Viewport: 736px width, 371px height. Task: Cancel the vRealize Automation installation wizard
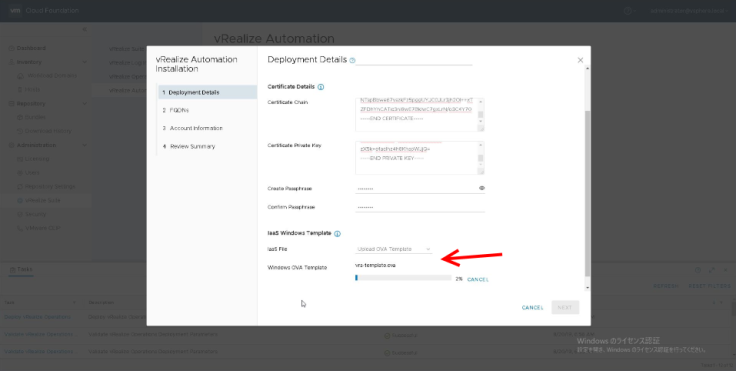(x=532, y=308)
